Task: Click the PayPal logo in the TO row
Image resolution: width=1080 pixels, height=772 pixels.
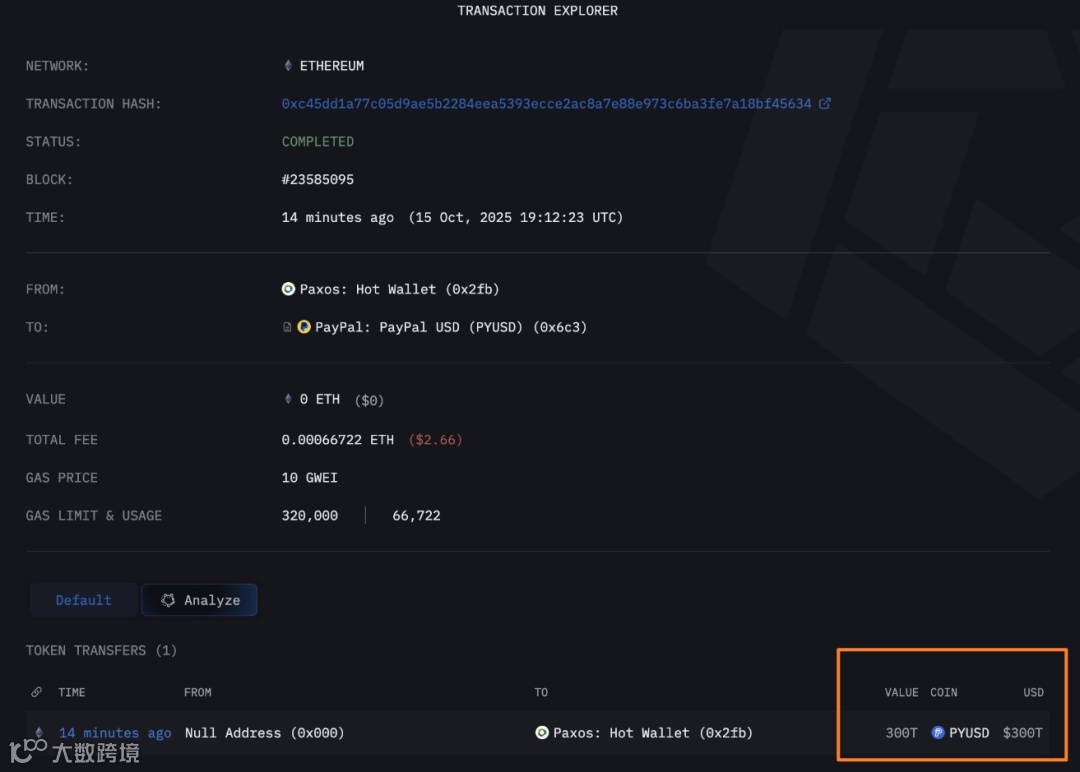Action: [304, 327]
